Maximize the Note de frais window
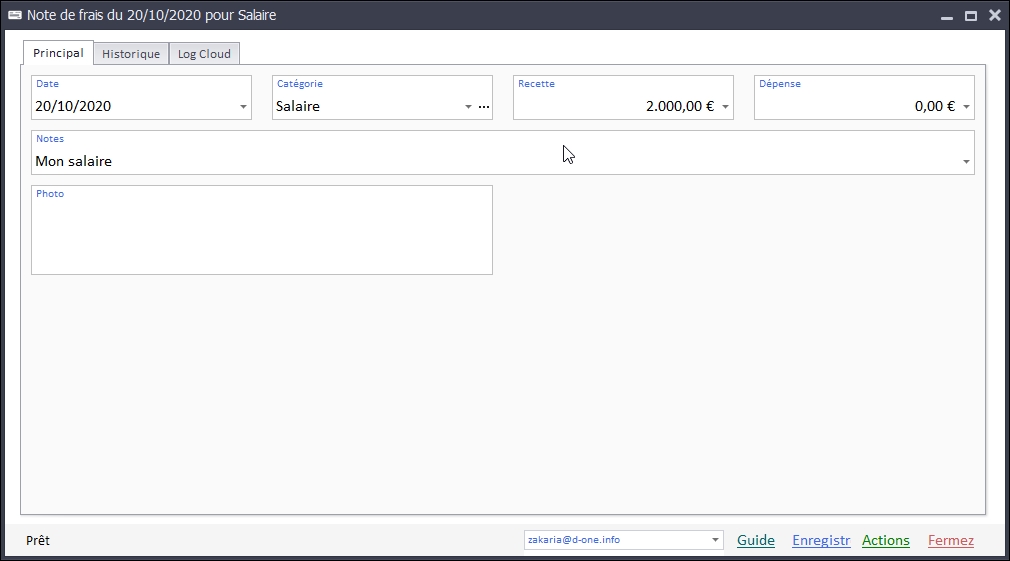 pyautogui.click(x=970, y=16)
